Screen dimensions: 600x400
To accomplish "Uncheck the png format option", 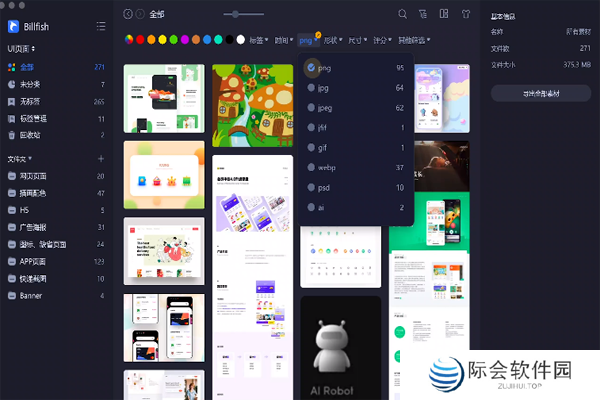I will coord(312,68).
